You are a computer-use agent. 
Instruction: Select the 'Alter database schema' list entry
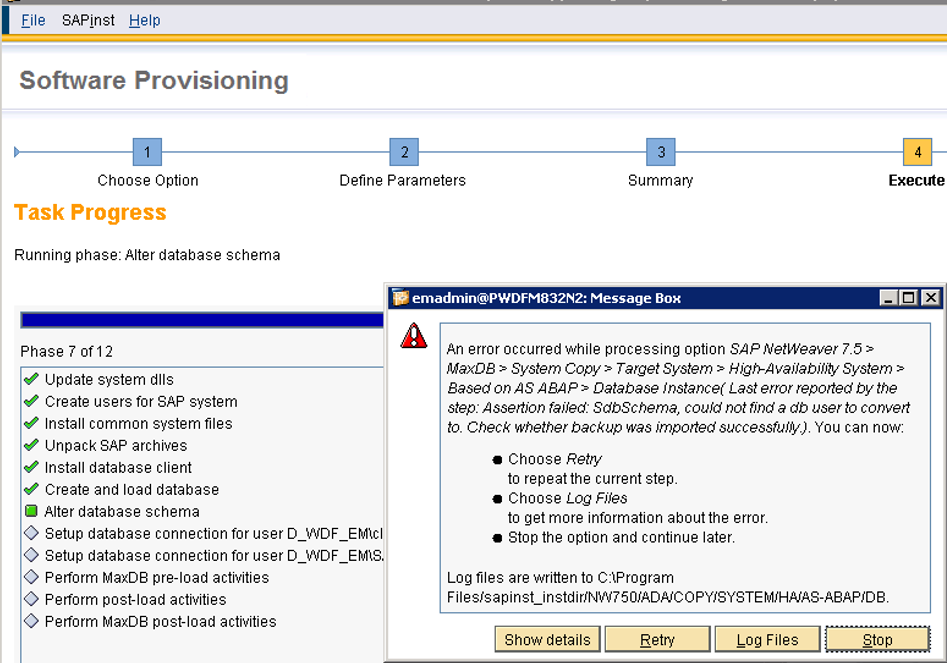coord(122,511)
